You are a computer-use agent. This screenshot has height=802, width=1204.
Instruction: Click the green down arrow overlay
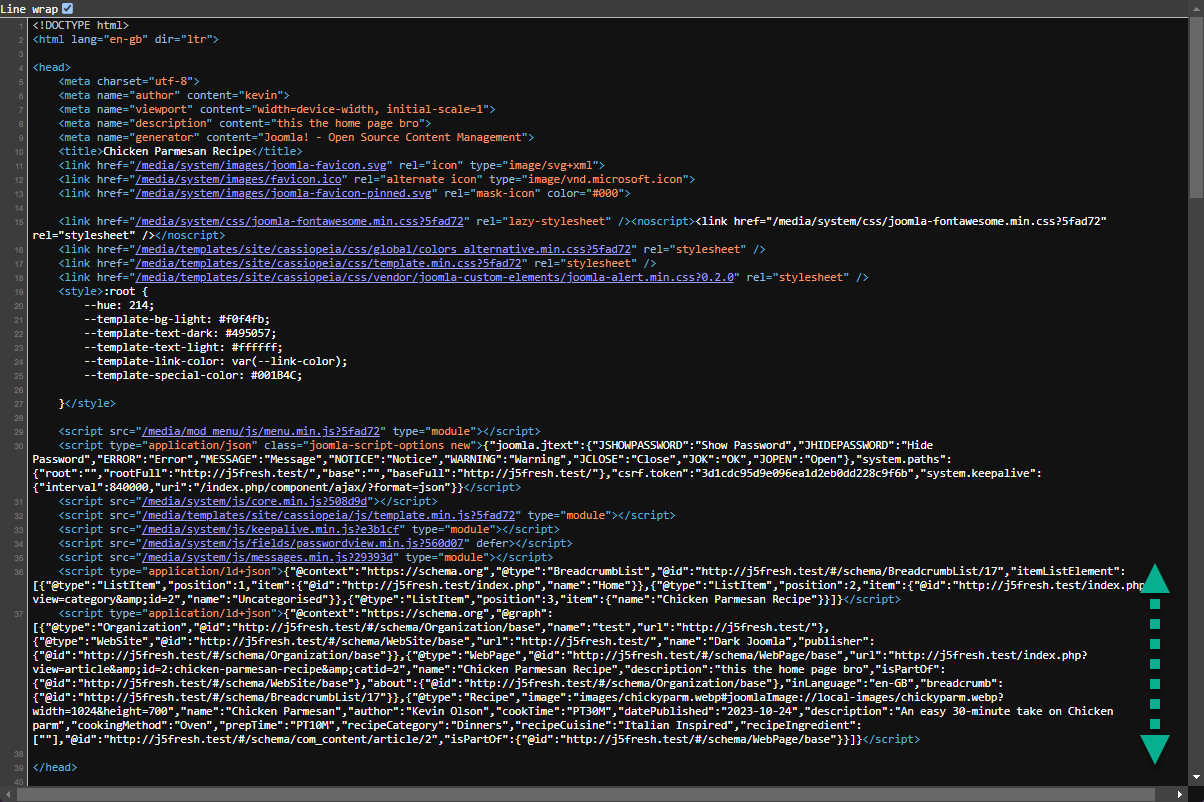pyautogui.click(x=1155, y=748)
